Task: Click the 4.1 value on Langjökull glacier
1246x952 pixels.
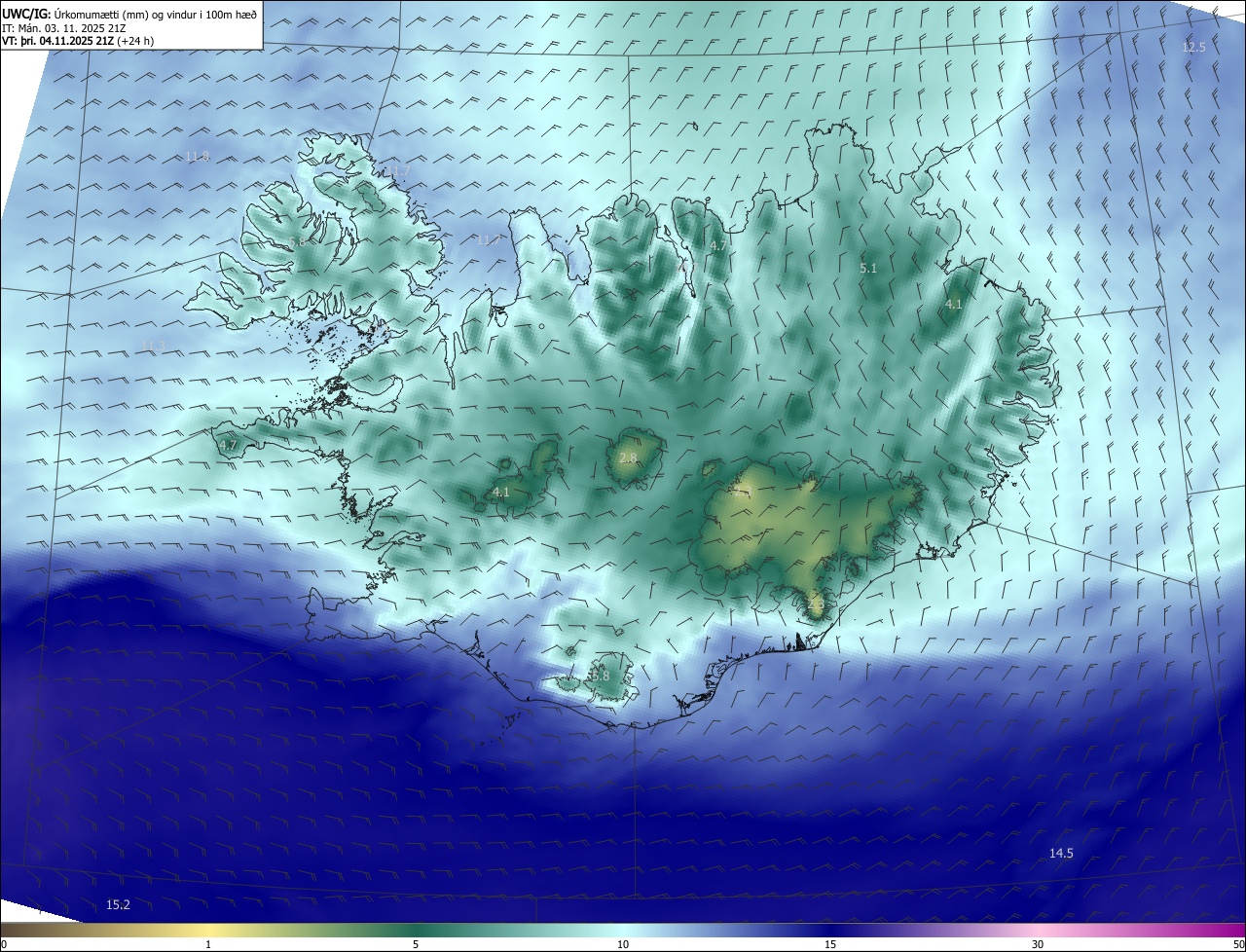Action: click(500, 493)
